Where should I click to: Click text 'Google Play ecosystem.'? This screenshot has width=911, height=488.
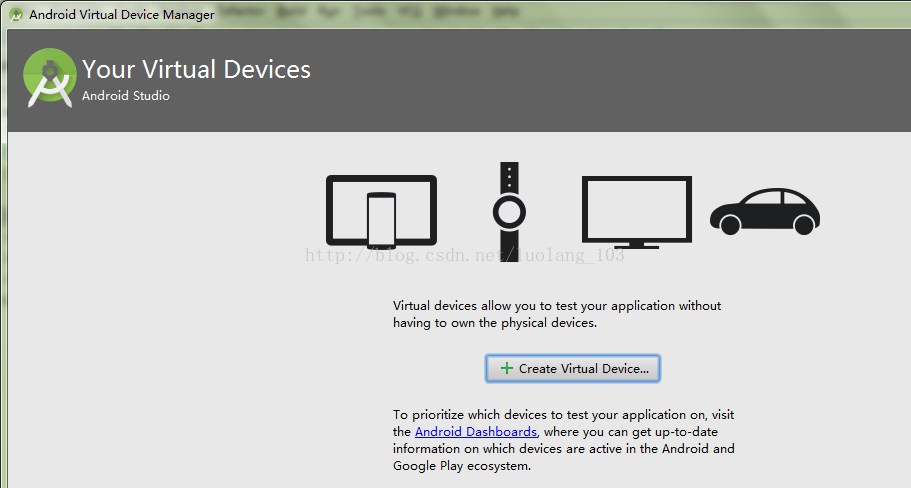462,466
